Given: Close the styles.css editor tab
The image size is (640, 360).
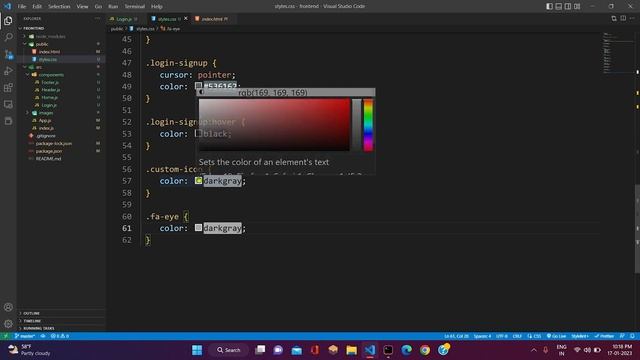Looking at the screenshot, I should [186, 19].
